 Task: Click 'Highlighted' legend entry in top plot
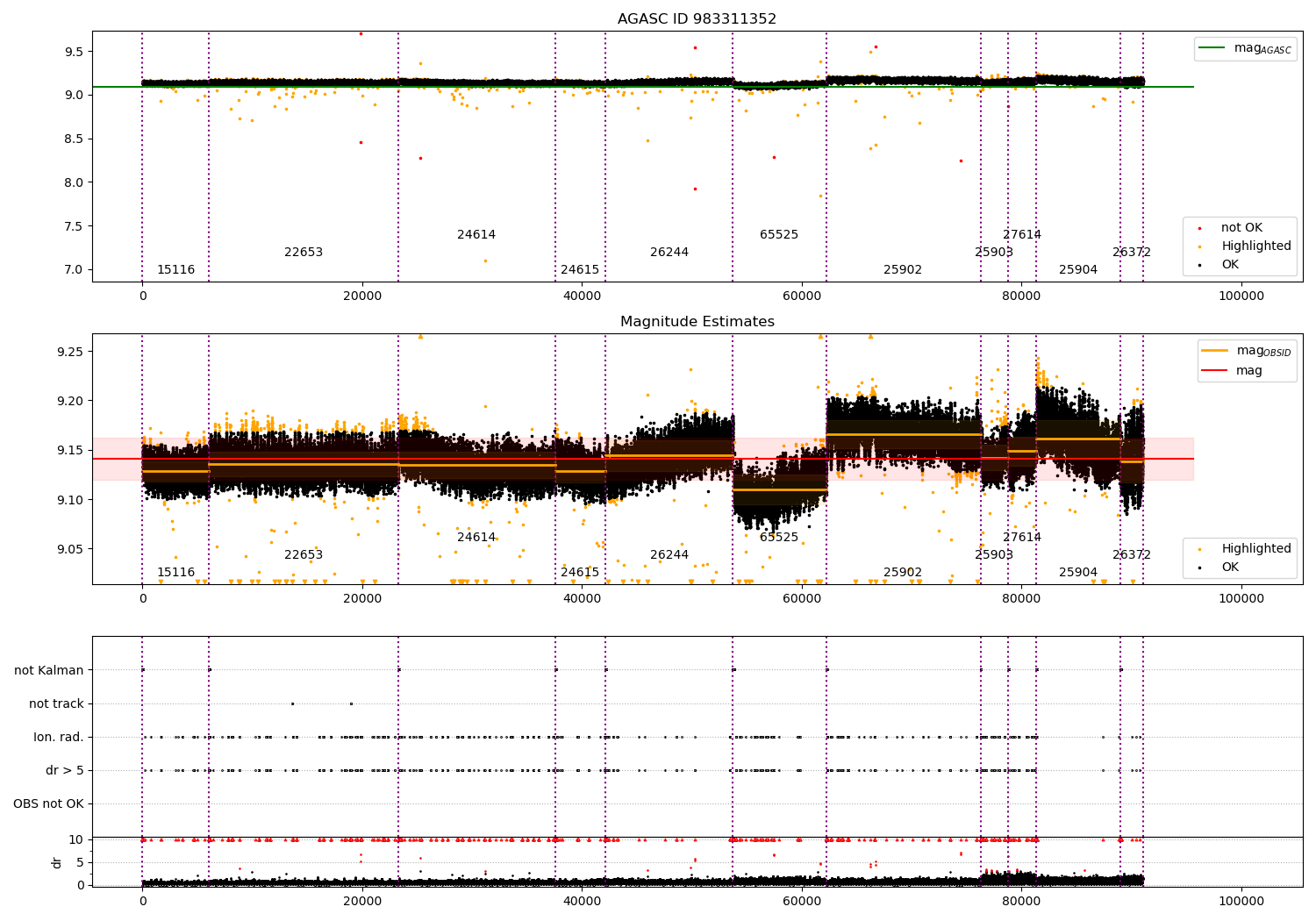click(x=1256, y=246)
